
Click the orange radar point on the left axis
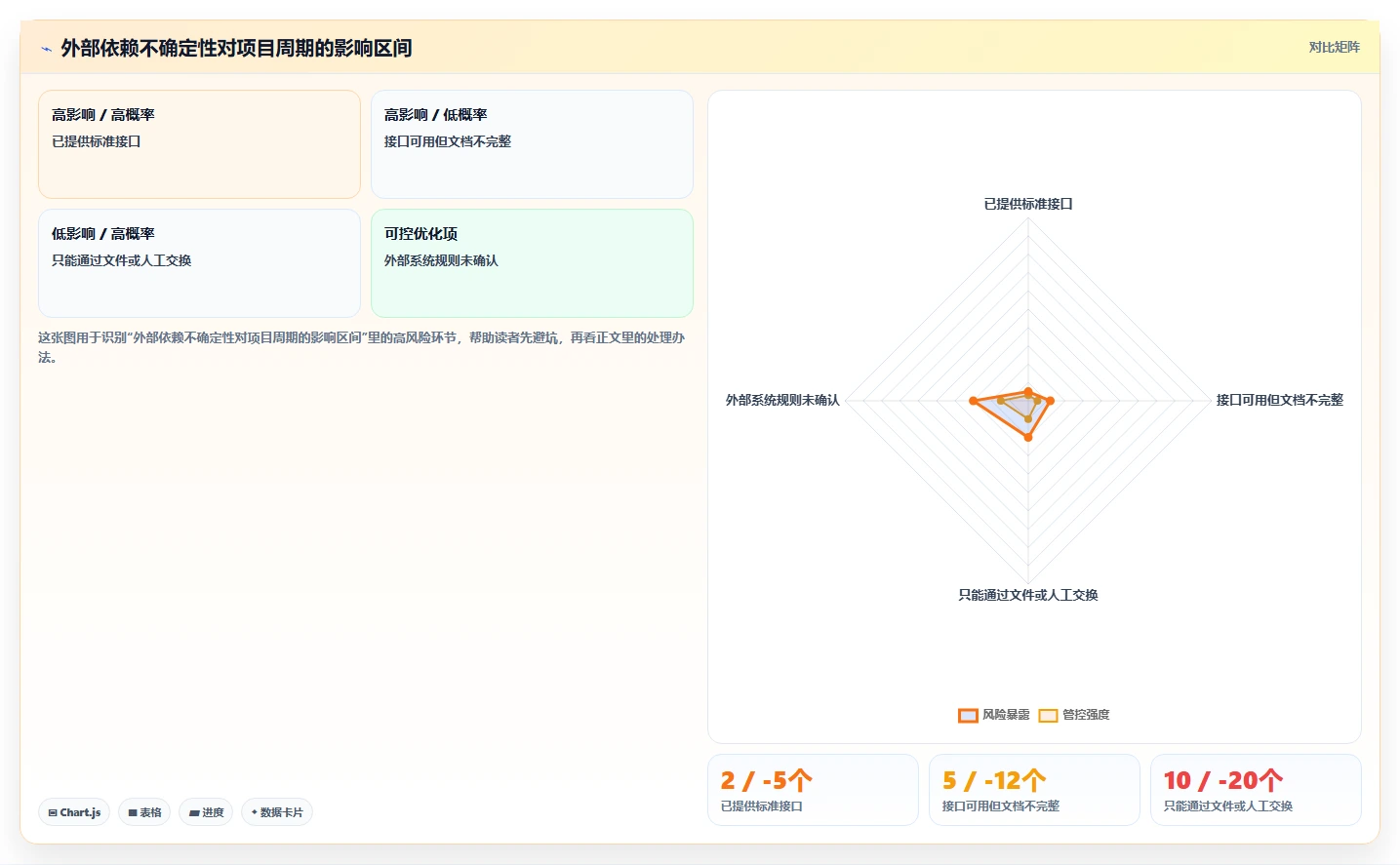coord(973,401)
